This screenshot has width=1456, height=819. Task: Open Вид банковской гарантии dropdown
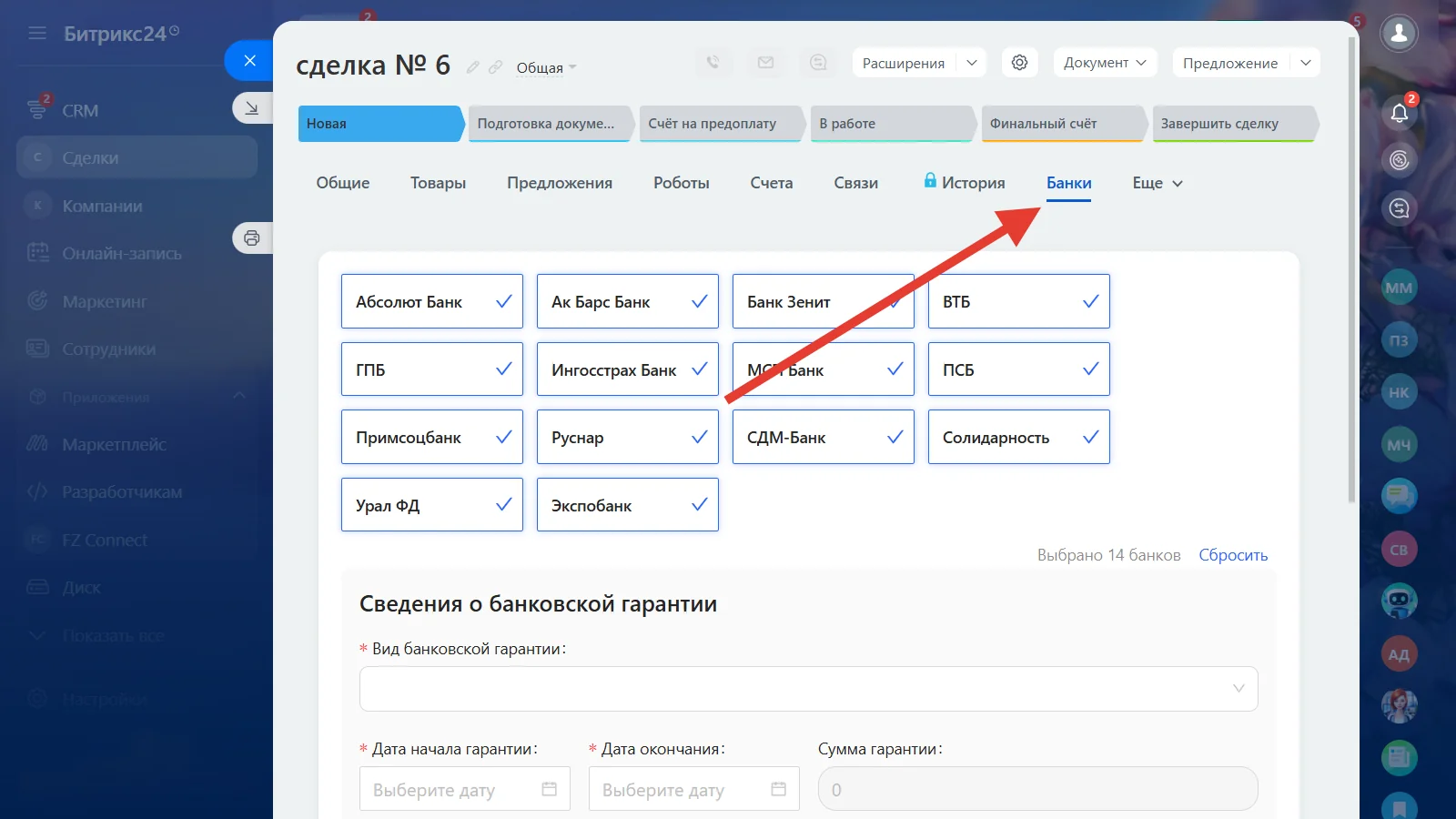[x=809, y=689]
